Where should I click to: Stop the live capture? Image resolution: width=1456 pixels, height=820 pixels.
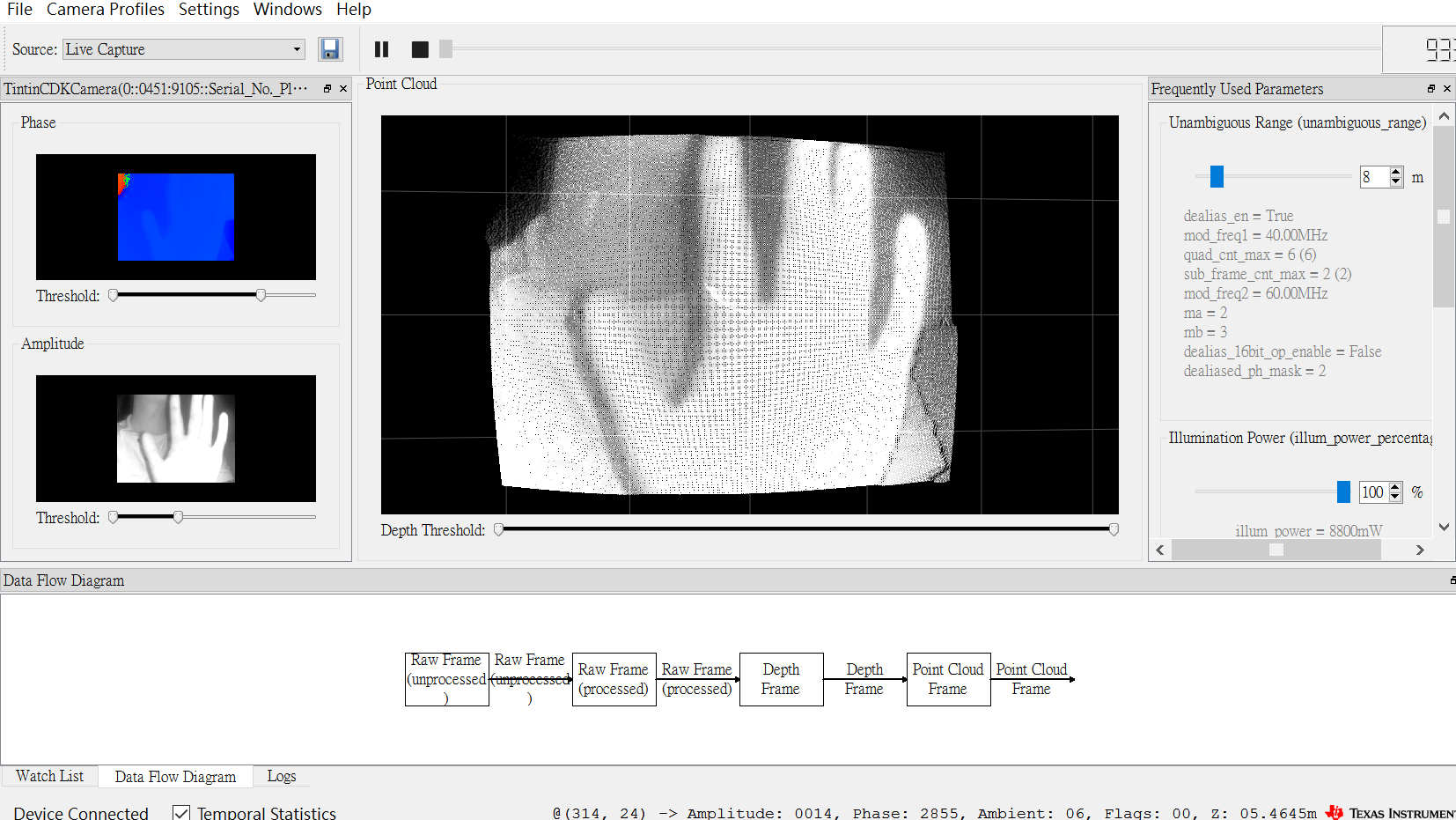(x=420, y=49)
